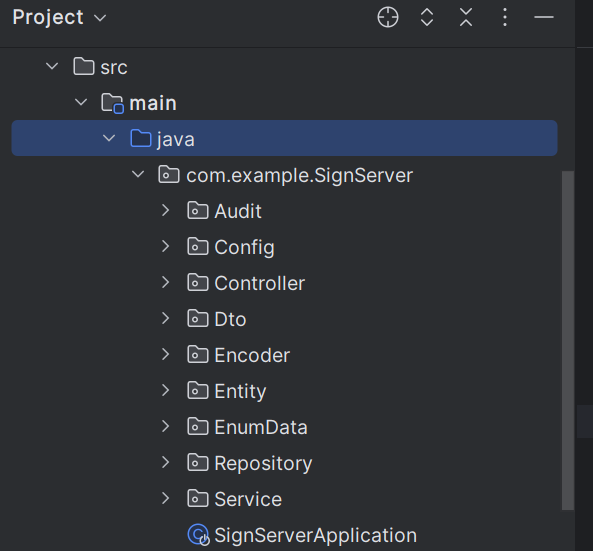Hide the Project tool window
This screenshot has height=551, width=593.
point(544,17)
